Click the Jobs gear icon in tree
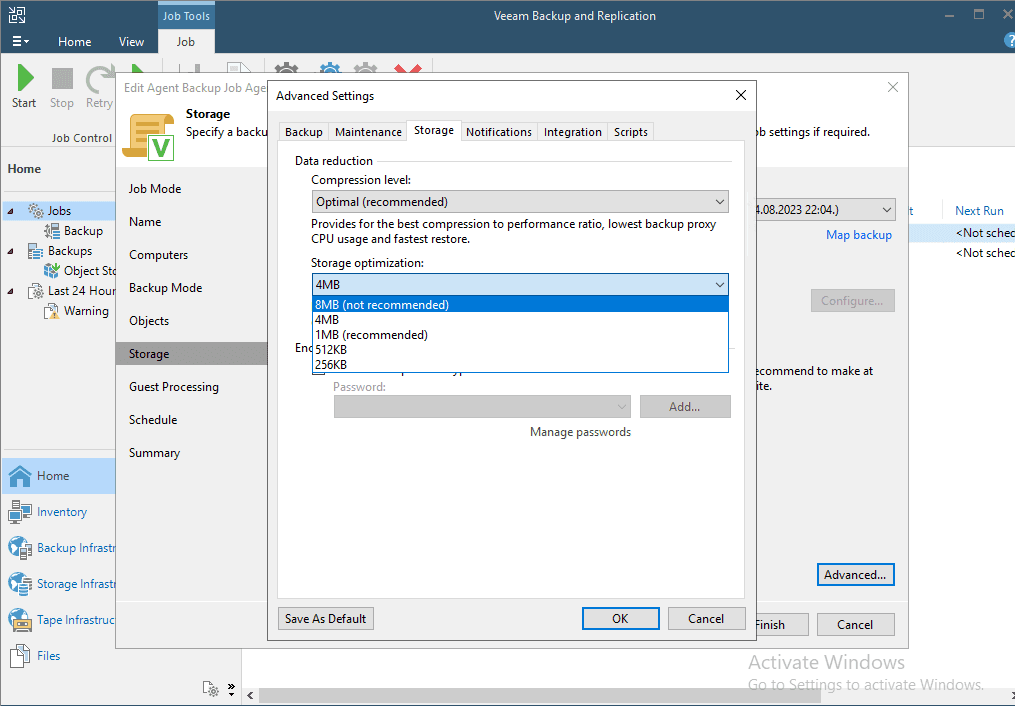The height and width of the screenshot is (706, 1015). point(36,210)
